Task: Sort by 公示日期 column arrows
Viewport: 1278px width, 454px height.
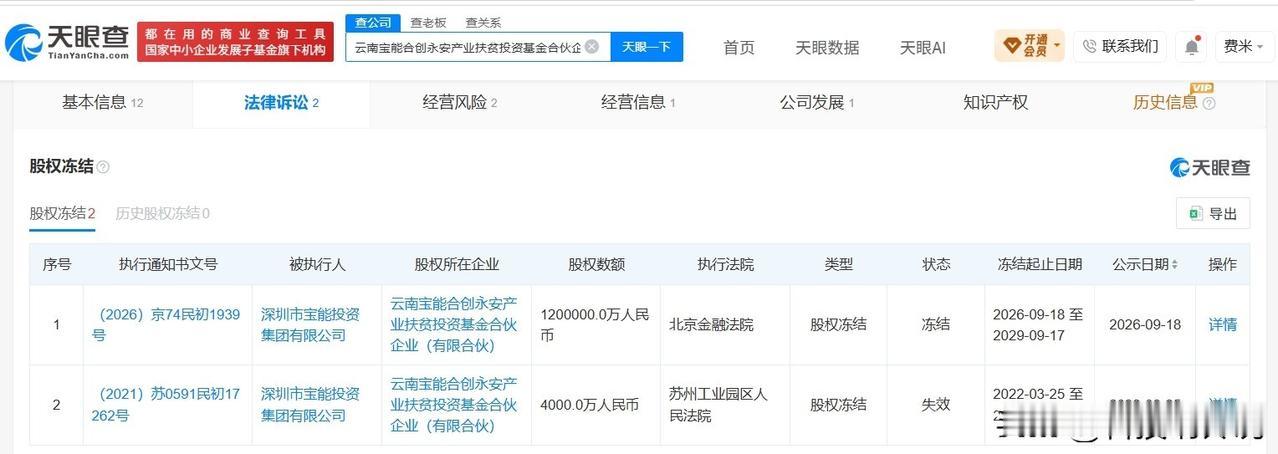Action: point(1174,265)
